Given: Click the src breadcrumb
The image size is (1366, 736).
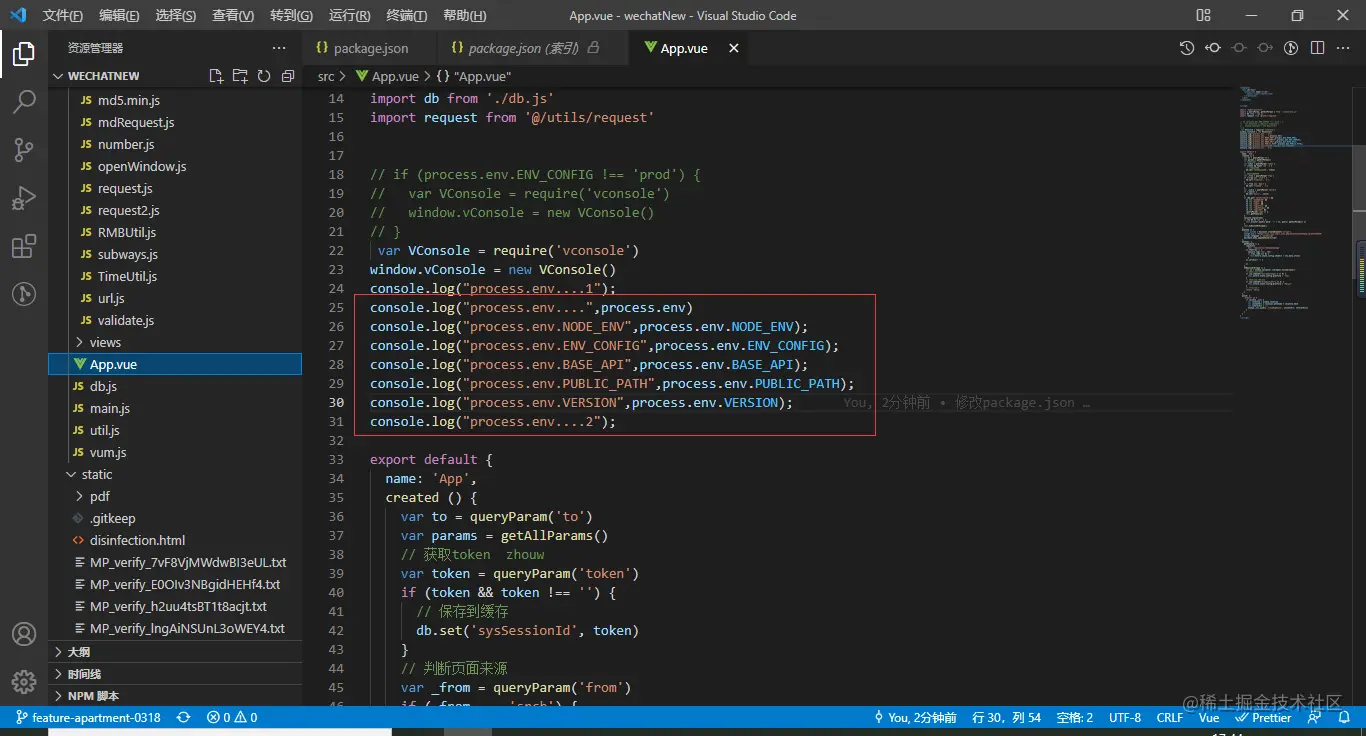Looking at the screenshot, I should click(x=326, y=76).
